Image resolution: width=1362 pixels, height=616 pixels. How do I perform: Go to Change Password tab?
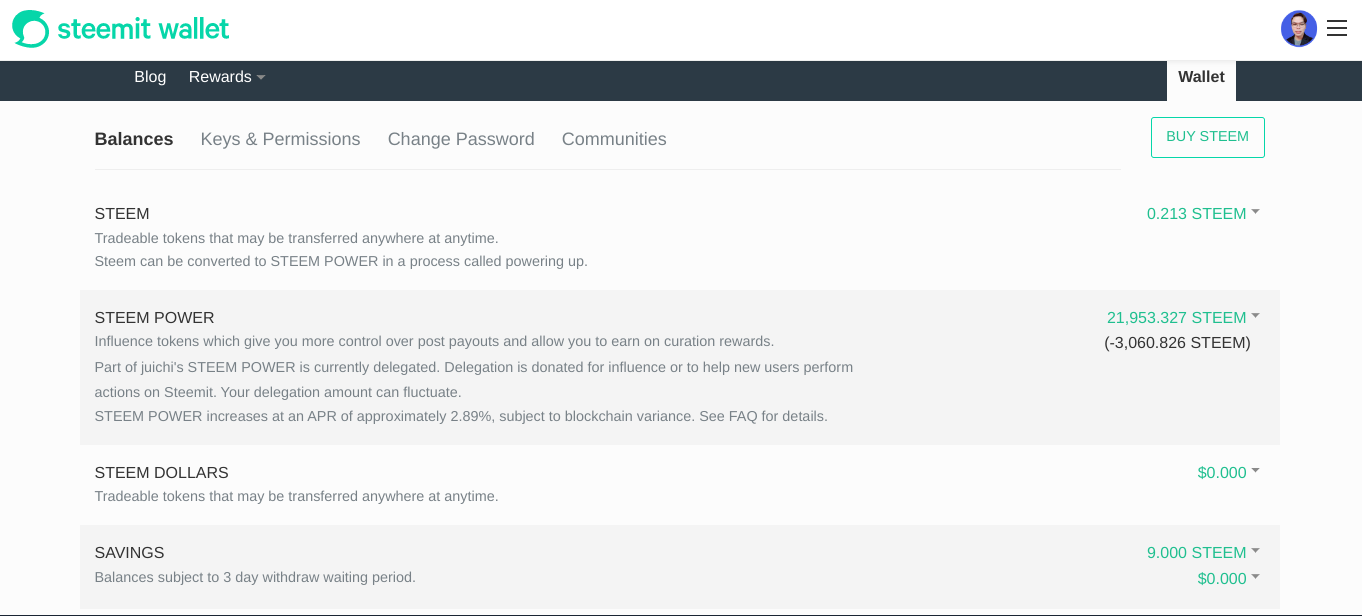coord(461,139)
